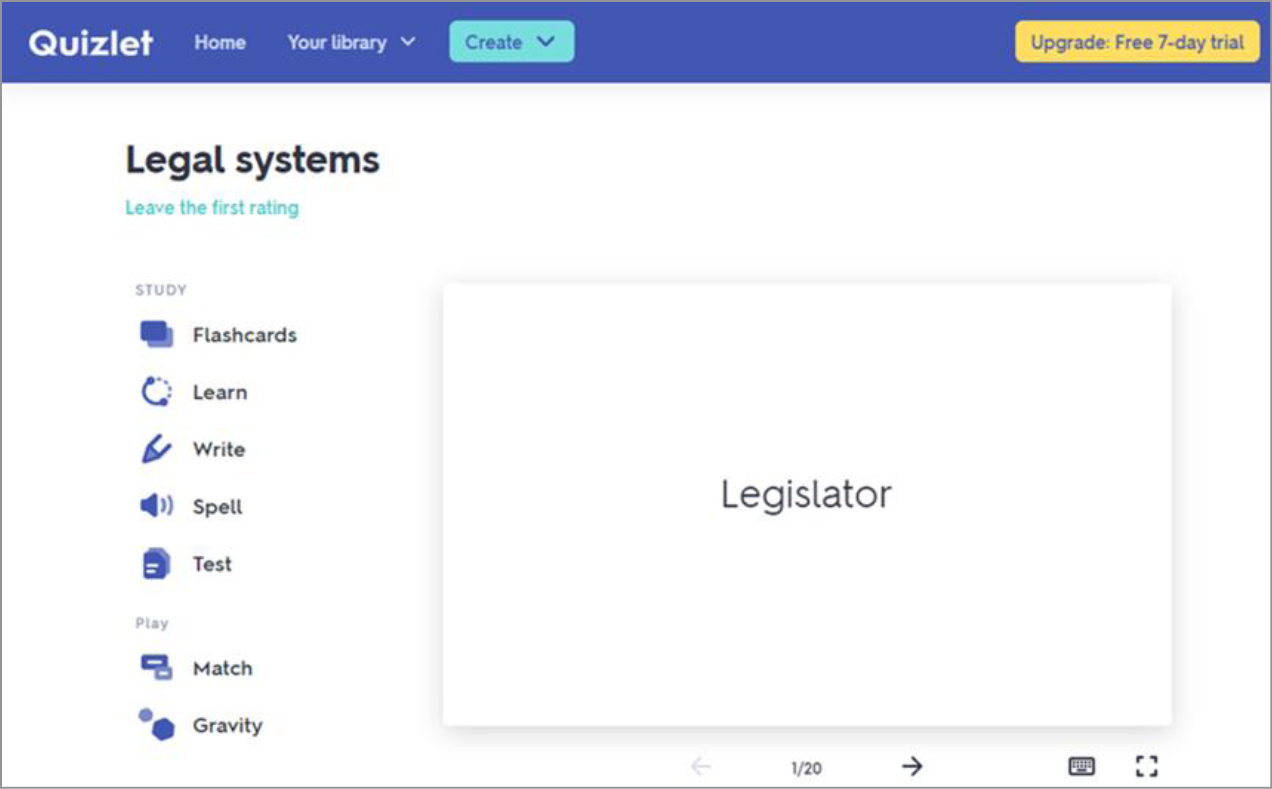Launch the Gravity game icon
Image resolution: width=1272 pixels, height=789 pixels.
pyautogui.click(x=156, y=724)
